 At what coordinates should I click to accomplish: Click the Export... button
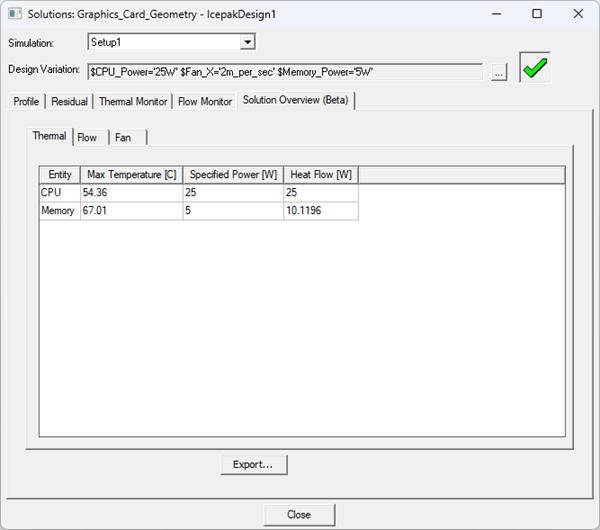pos(254,465)
